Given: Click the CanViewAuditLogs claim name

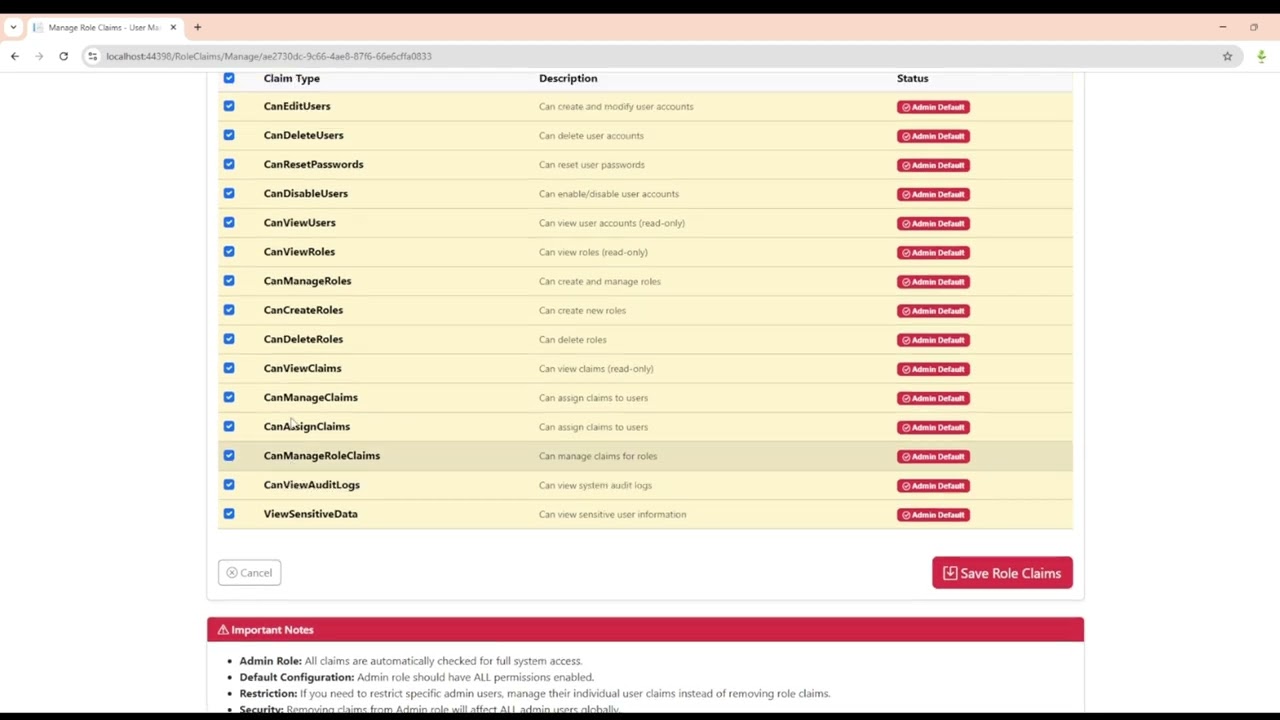Looking at the screenshot, I should [311, 485].
